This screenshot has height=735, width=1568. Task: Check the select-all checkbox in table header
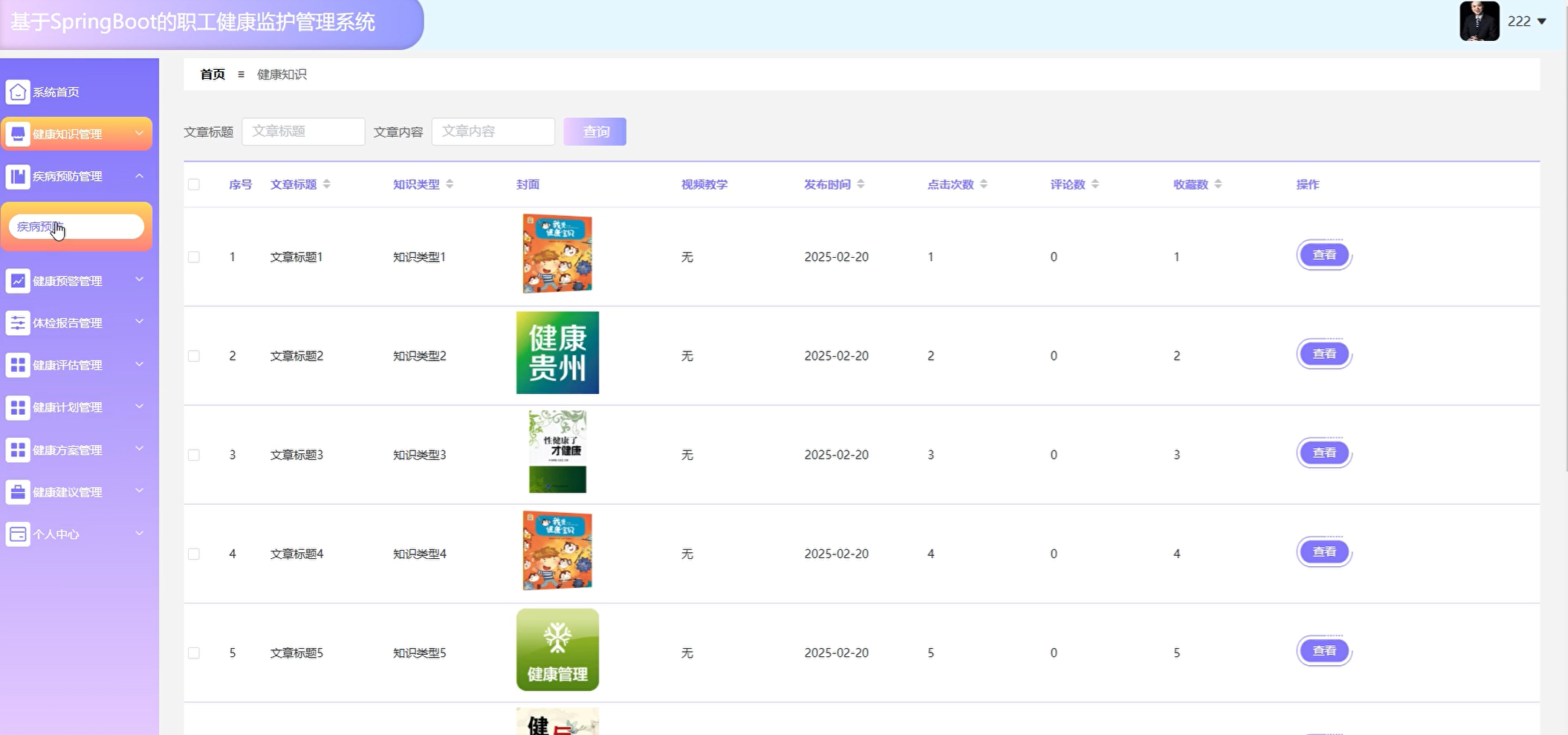194,184
